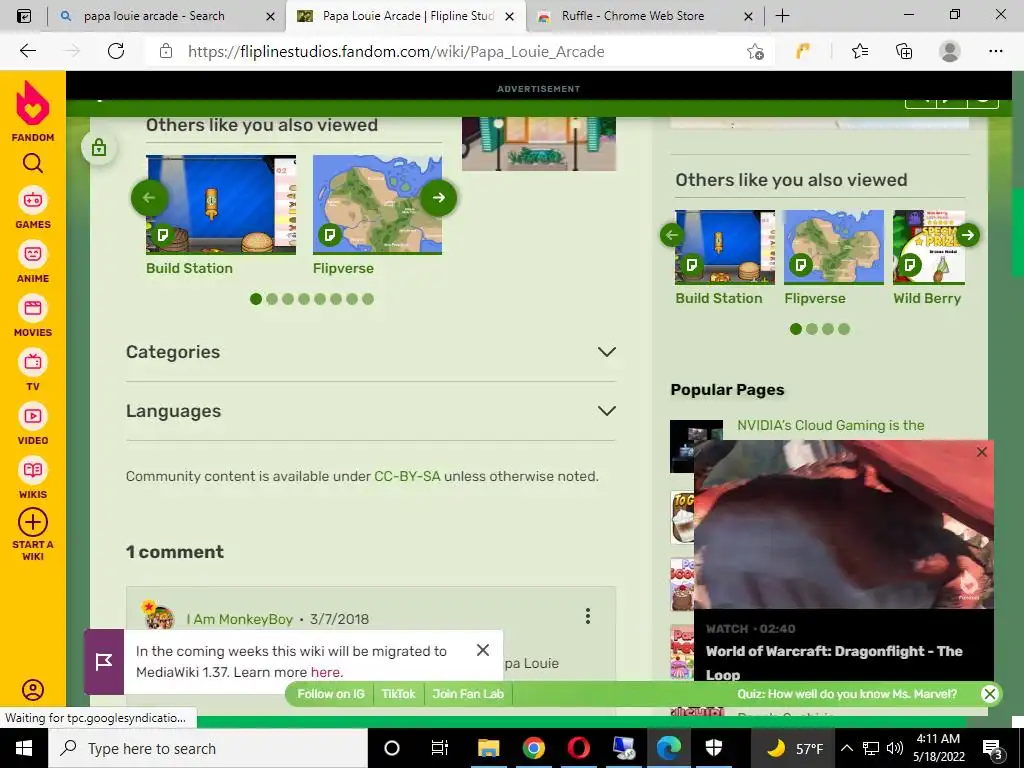Open Flipverse map thumbnail in right rail
1024x768 pixels.
(833, 248)
